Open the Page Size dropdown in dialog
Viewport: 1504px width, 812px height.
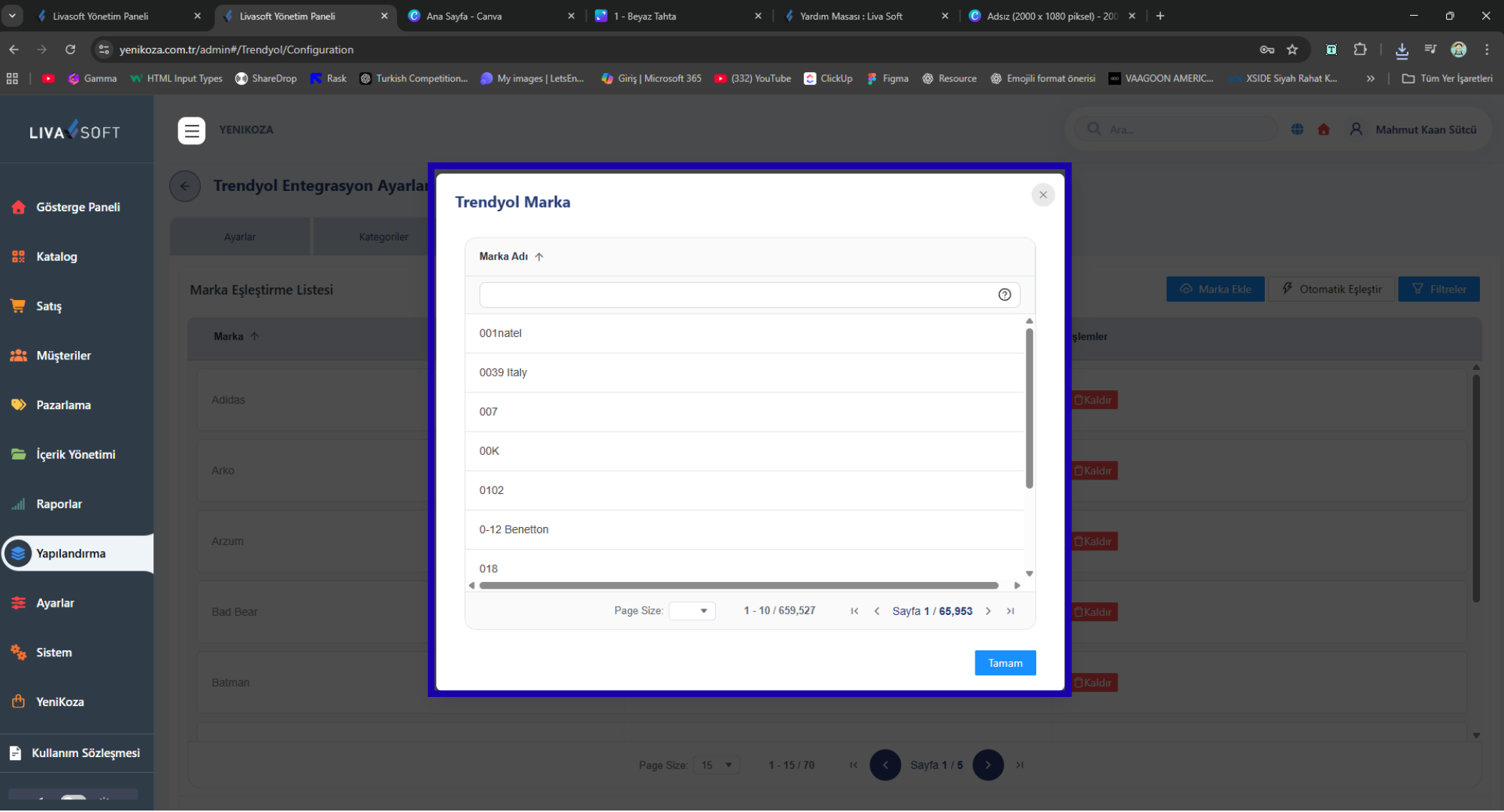point(692,611)
